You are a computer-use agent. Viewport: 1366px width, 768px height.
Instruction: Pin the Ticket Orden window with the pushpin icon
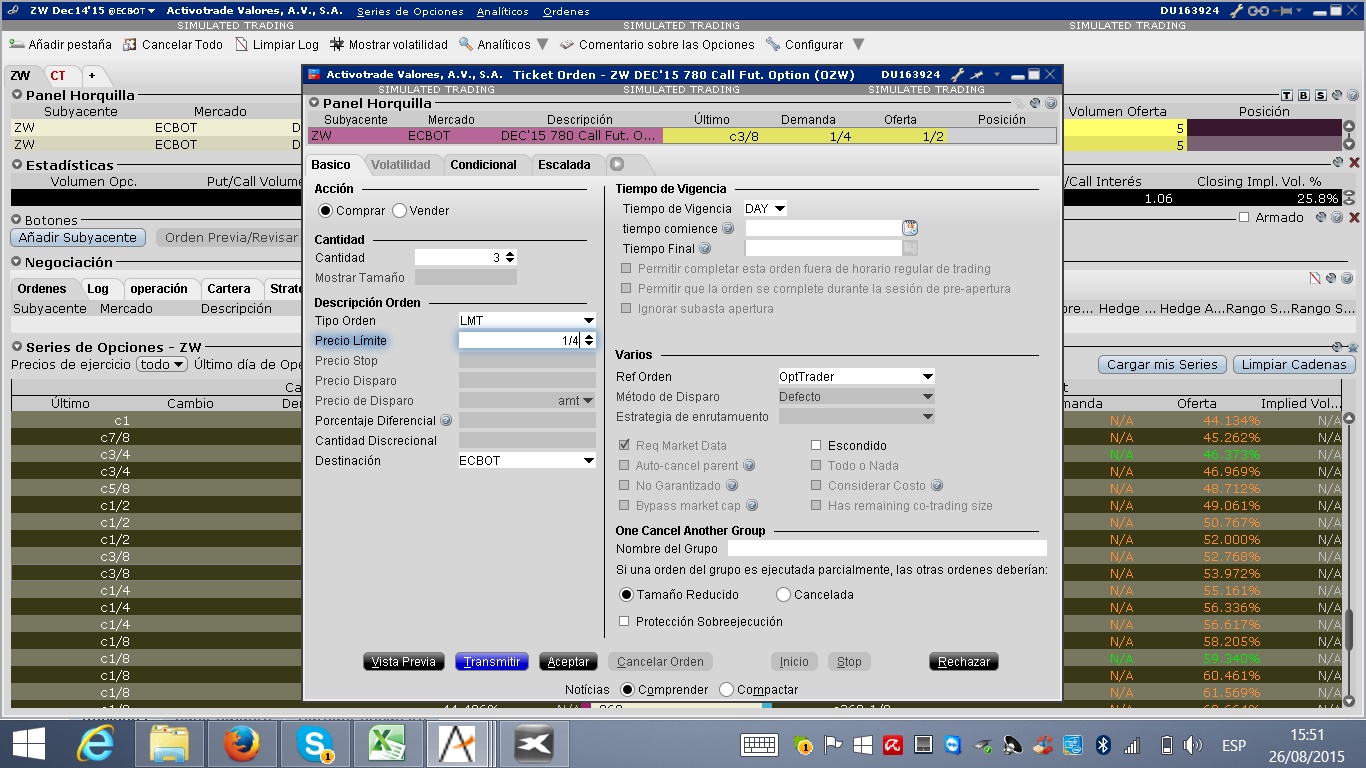(x=976, y=75)
